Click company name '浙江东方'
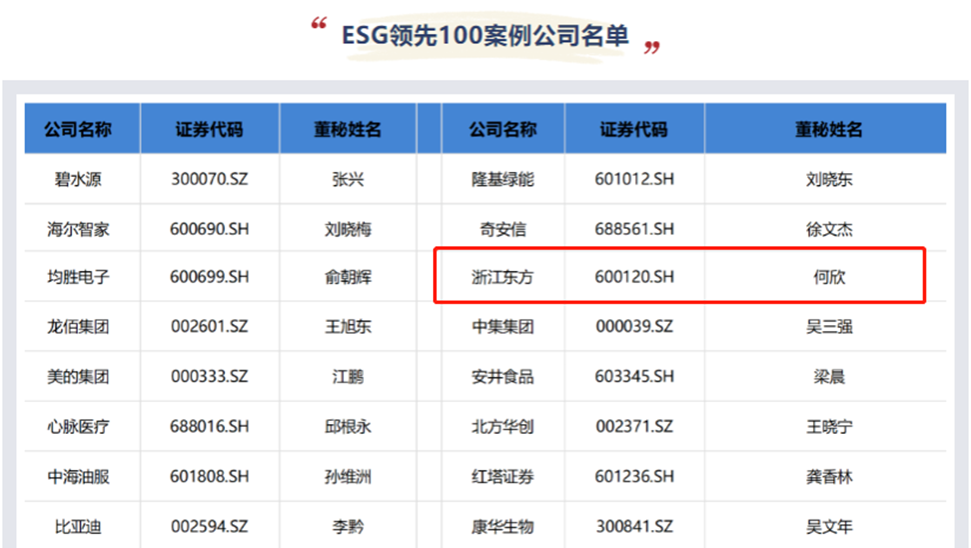 pos(503,277)
